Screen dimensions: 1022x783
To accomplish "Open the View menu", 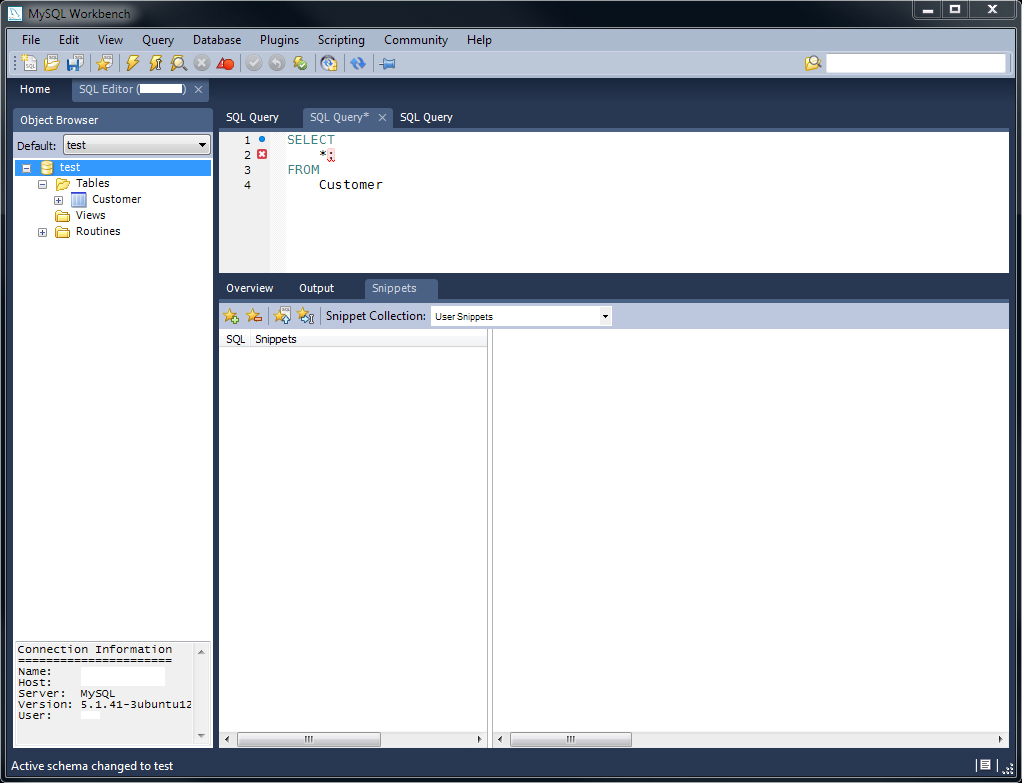I will coord(110,40).
